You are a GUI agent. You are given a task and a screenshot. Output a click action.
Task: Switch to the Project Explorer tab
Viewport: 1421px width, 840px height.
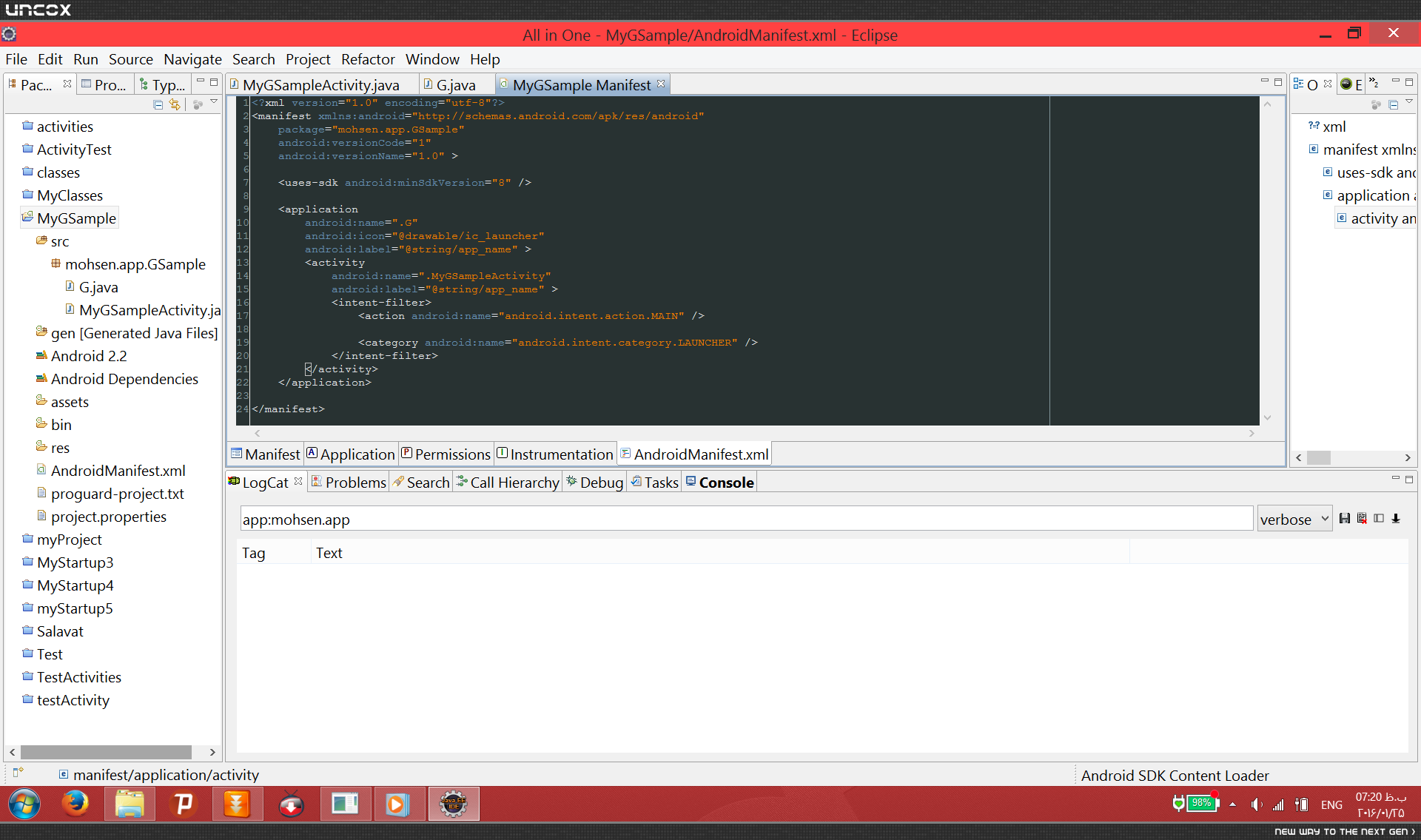coord(104,85)
